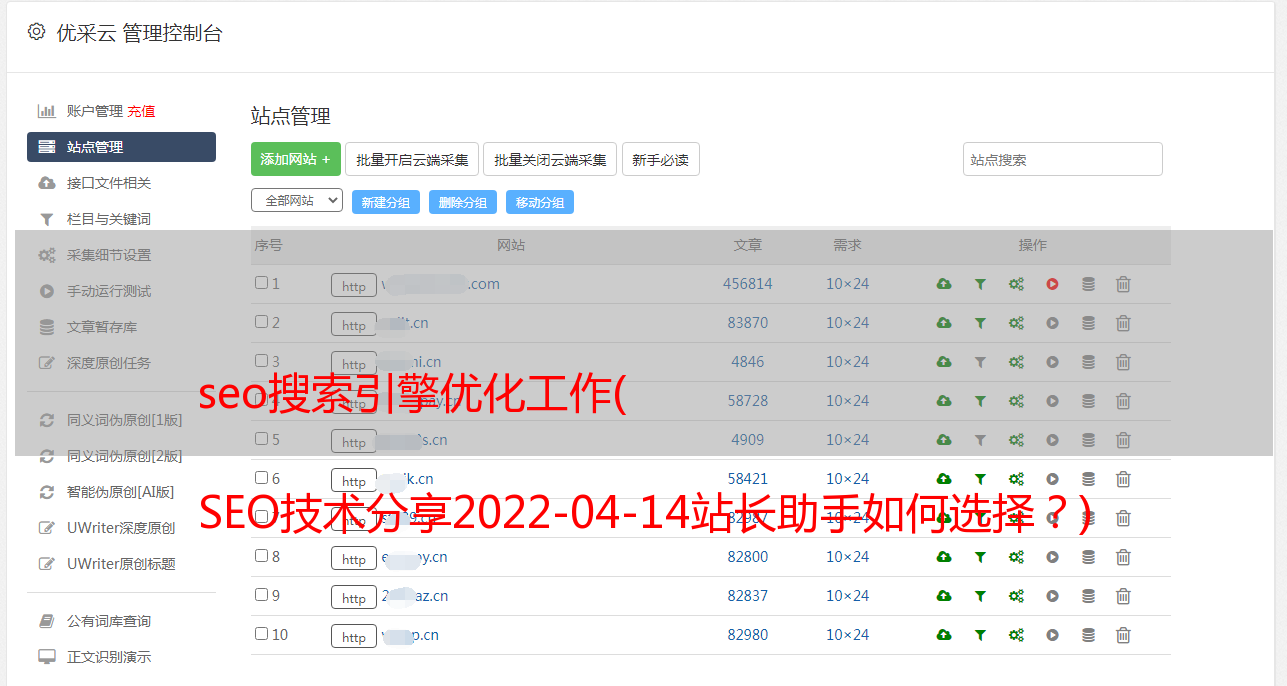Click article count 456814
This screenshot has width=1287, height=686.
(748, 284)
